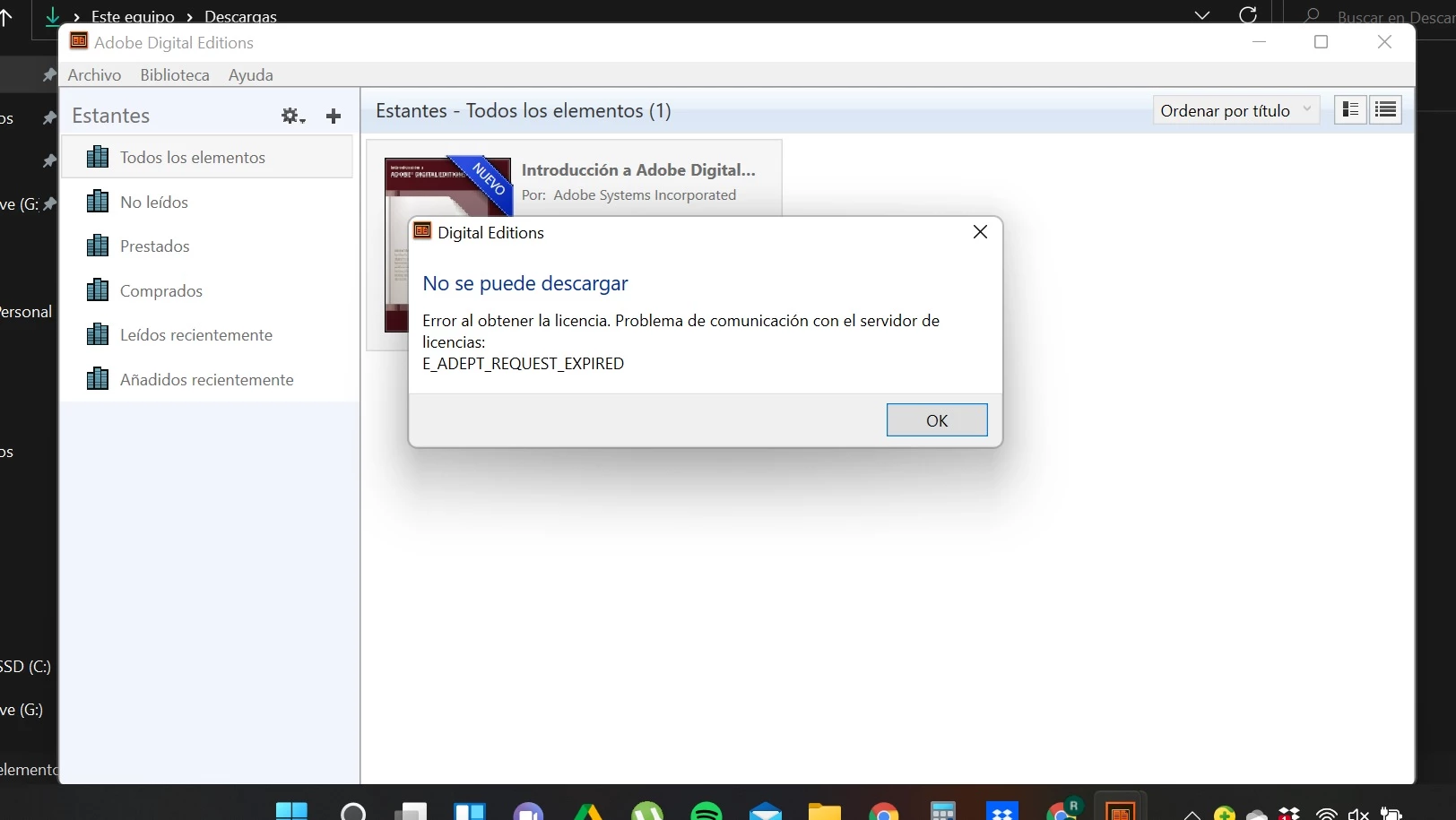
Task: Click the Wi-Fi tray icon
Action: pyautogui.click(x=1326, y=814)
